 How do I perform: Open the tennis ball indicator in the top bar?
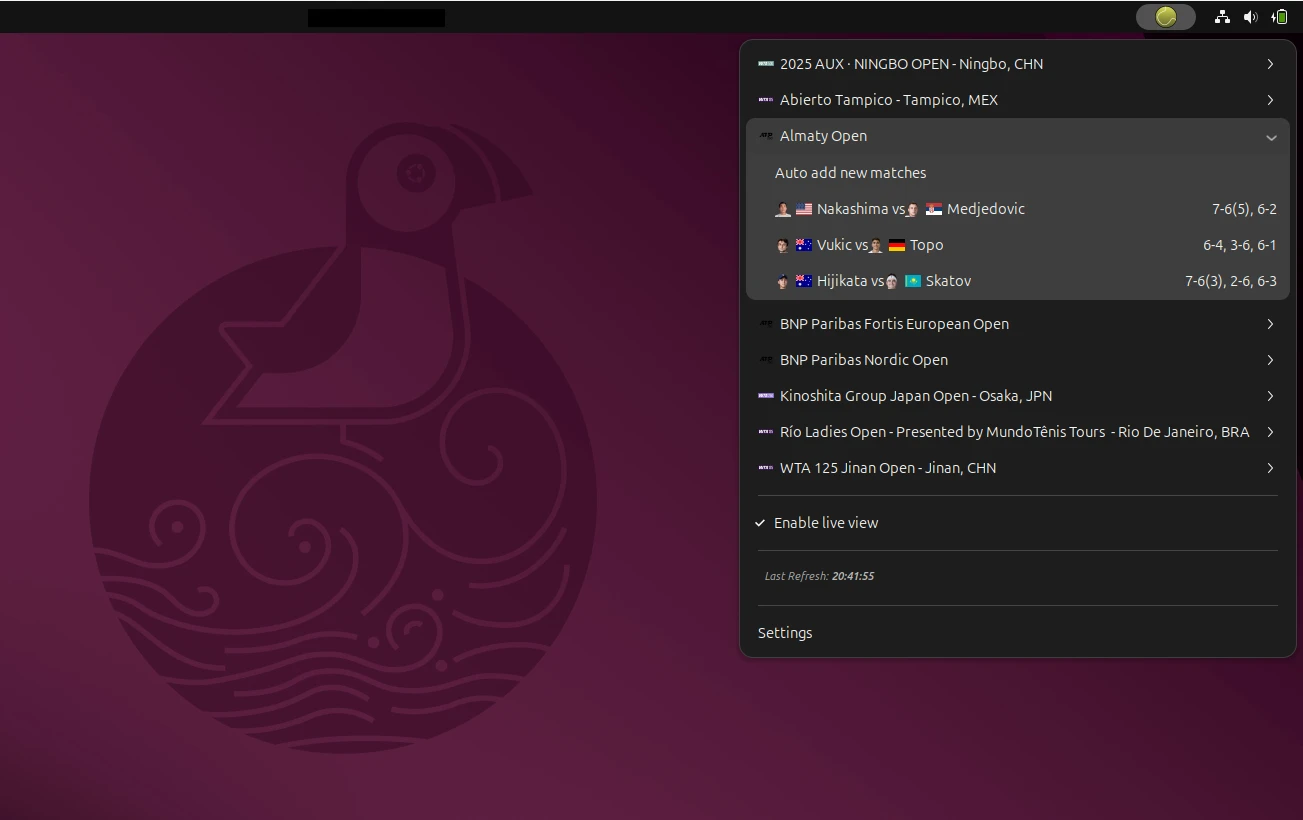point(1164,16)
